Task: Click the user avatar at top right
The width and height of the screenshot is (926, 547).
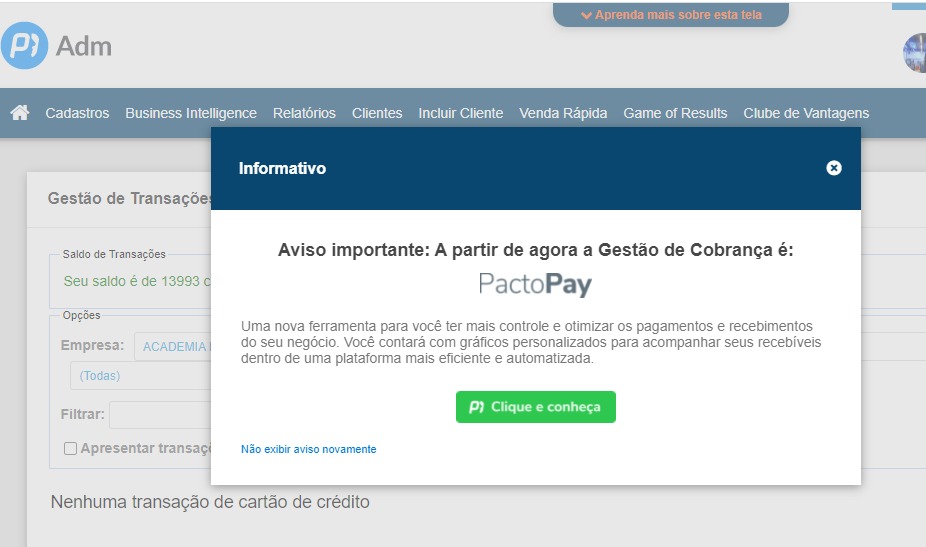Action: pyautogui.click(x=915, y=53)
